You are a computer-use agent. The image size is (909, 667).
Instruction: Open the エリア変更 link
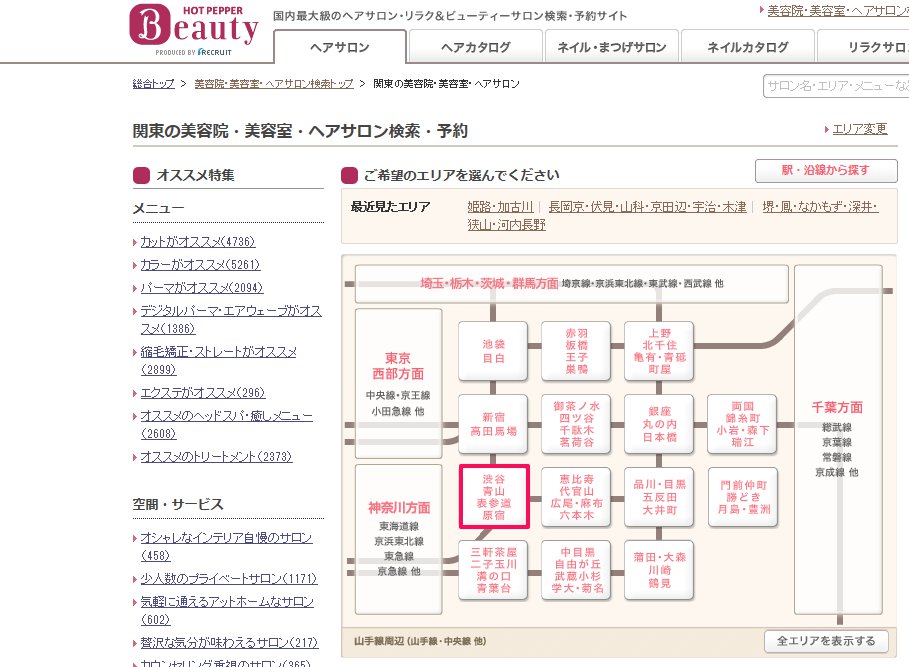[860, 129]
